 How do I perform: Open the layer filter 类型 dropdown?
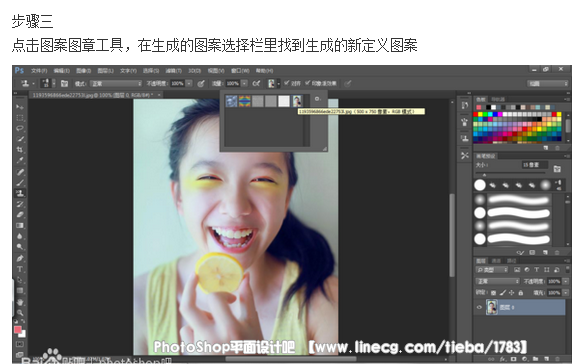[x=492, y=270]
